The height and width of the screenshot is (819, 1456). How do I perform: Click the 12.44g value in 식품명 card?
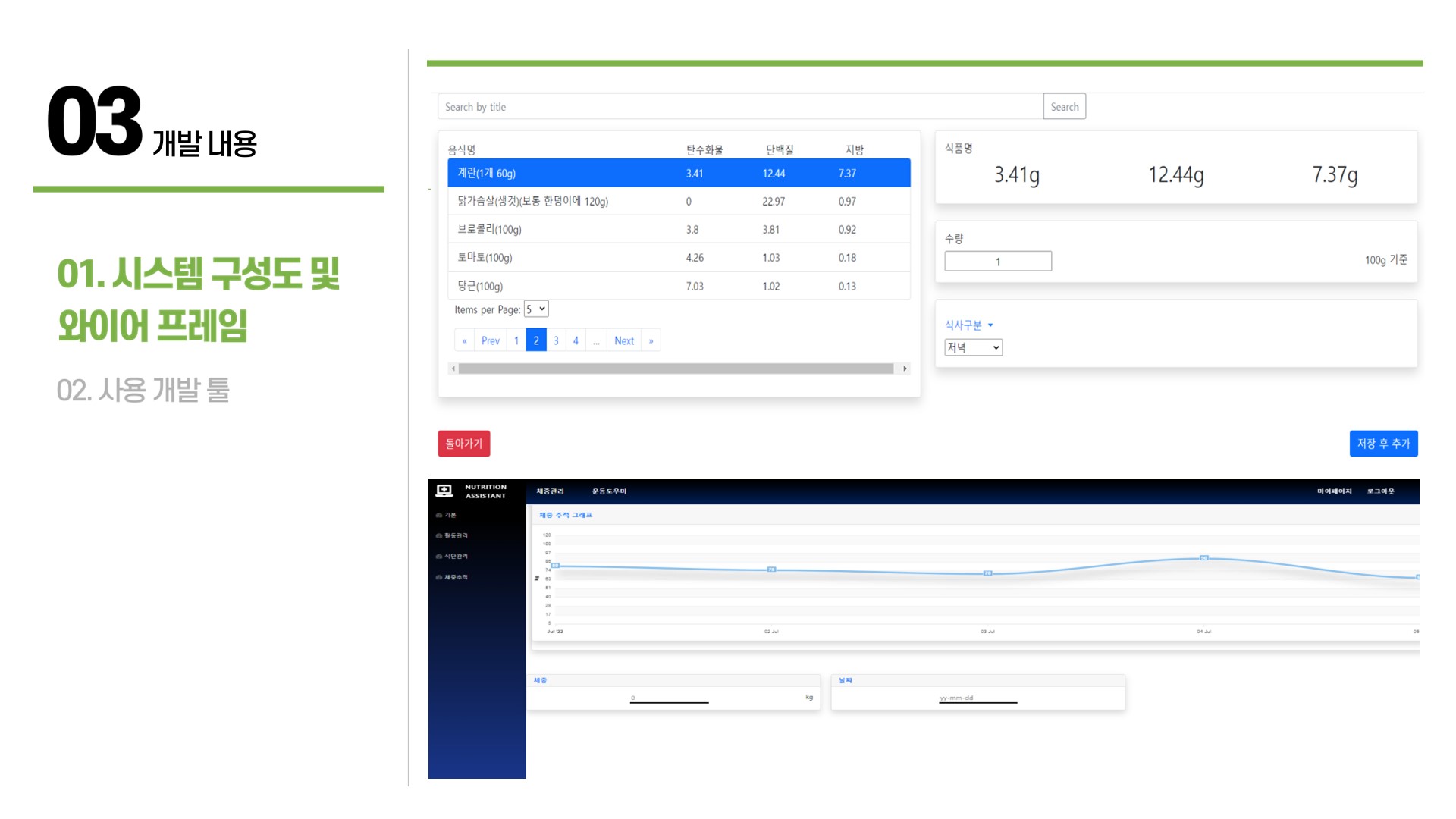tap(1176, 175)
